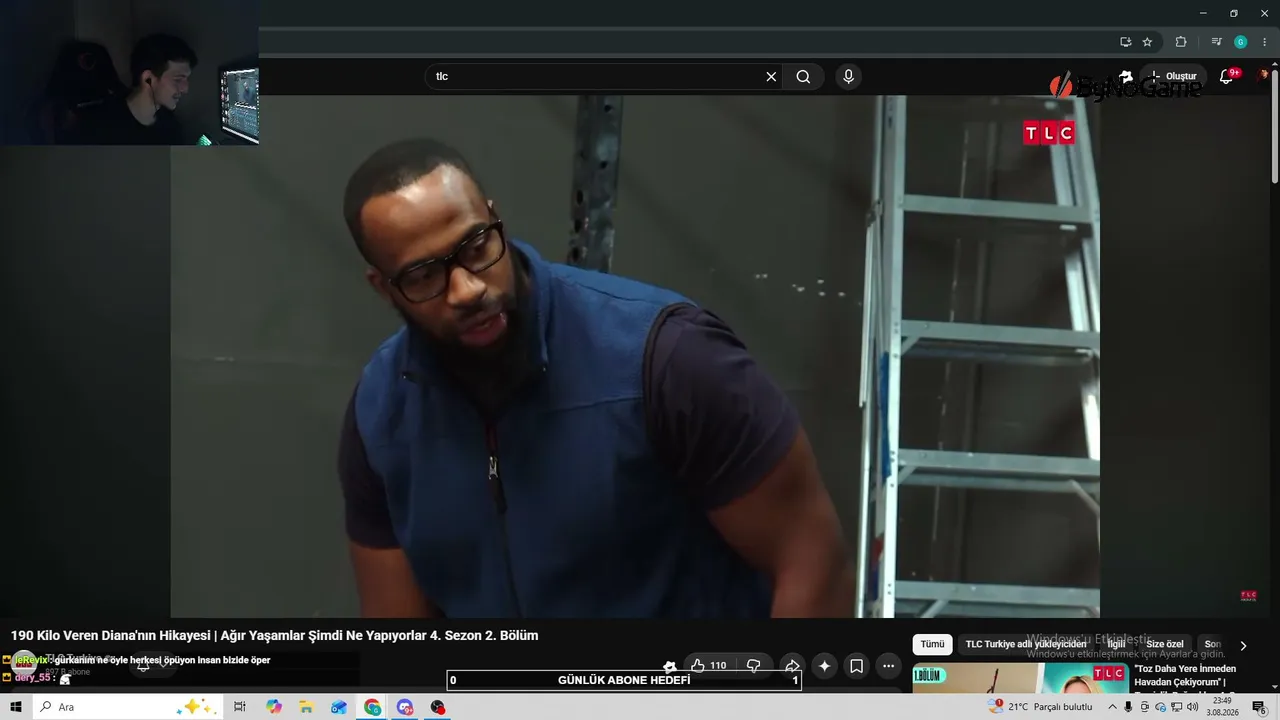Dislike the video with thumbs down
This screenshot has height=720, width=1280.
(x=754, y=666)
